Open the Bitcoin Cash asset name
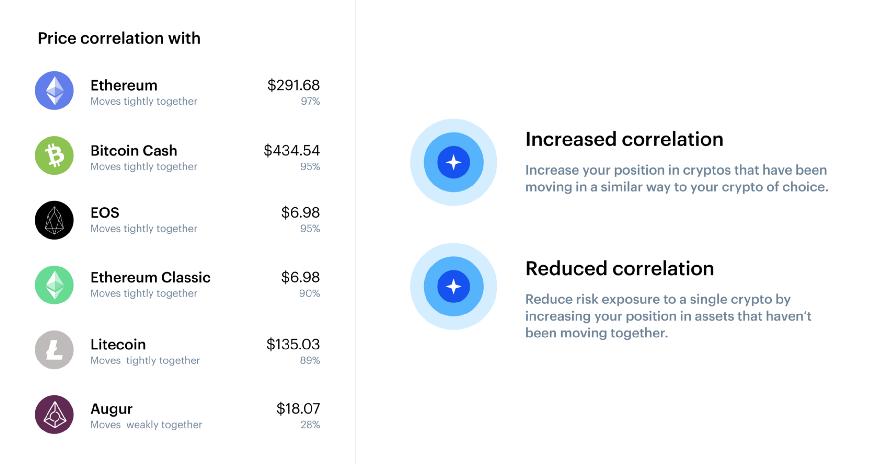The height and width of the screenshot is (464, 875). point(134,151)
